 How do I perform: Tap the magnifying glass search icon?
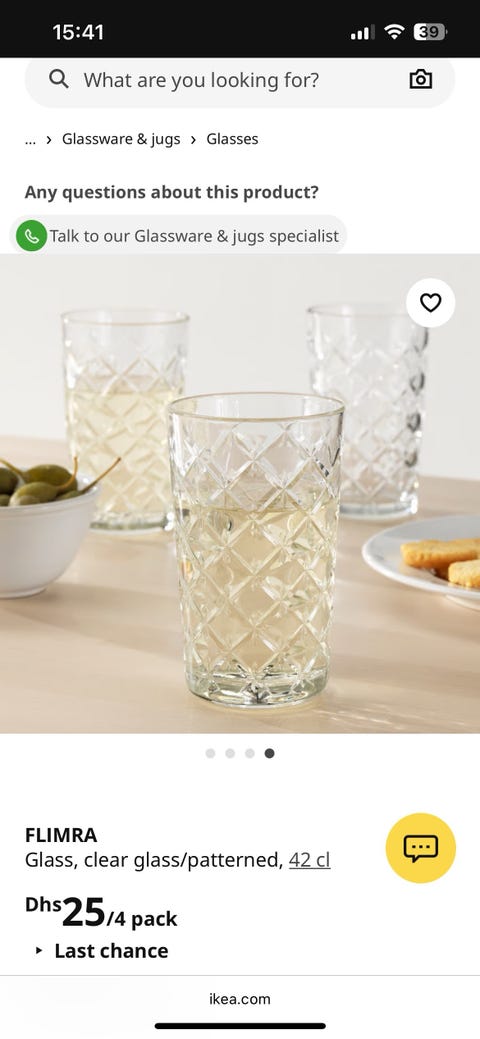click(x=58, y=80)
